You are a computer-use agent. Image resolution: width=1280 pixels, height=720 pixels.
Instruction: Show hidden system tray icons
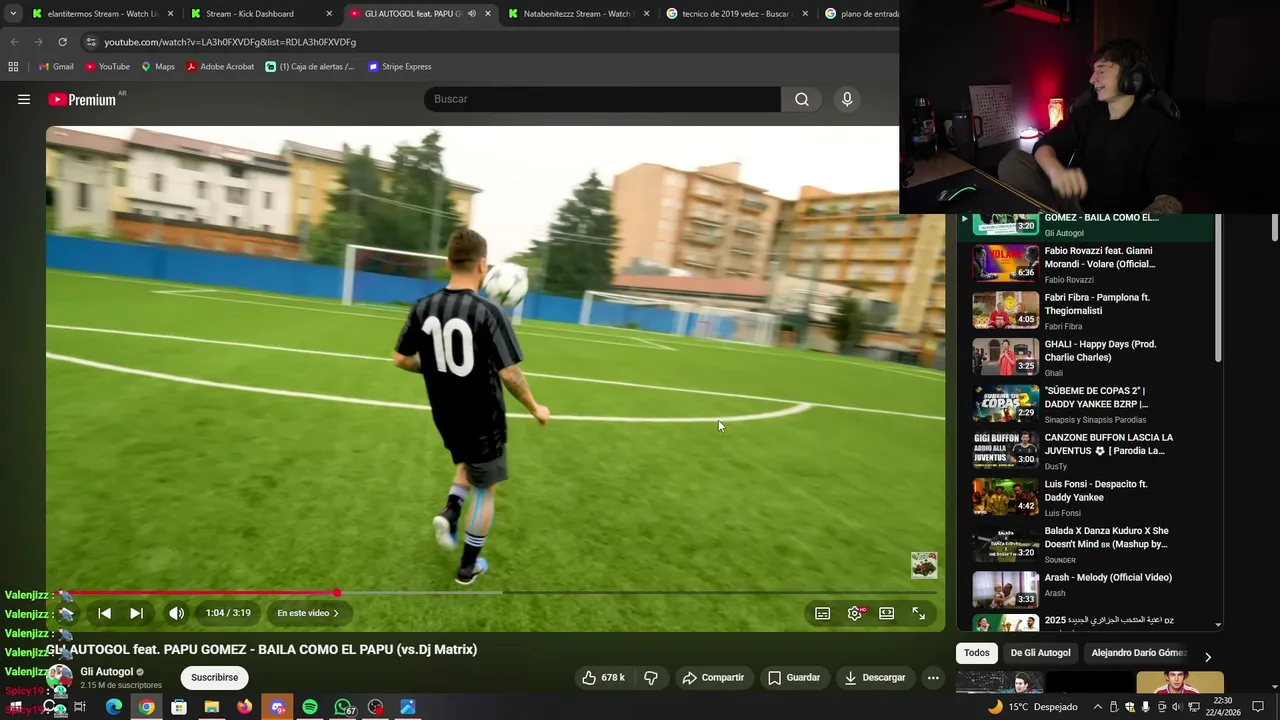pyautogui.click(x=1098, y=707)
